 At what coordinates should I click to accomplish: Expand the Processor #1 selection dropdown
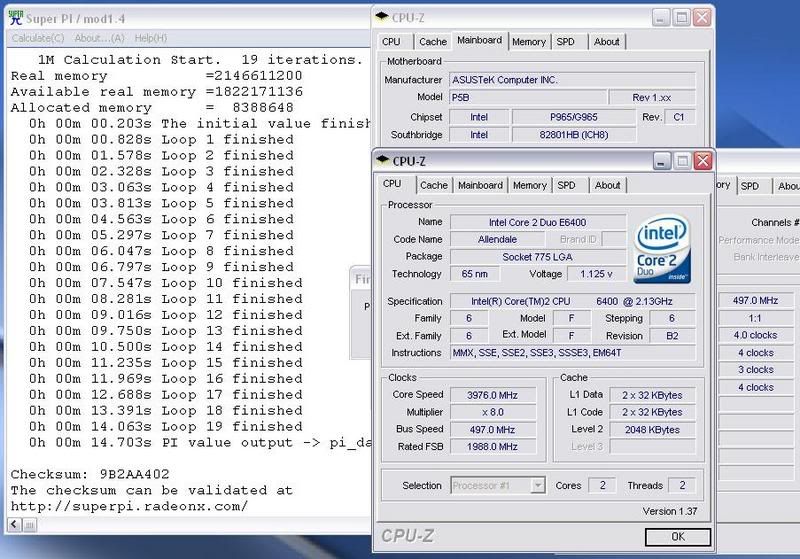point(537,486)
